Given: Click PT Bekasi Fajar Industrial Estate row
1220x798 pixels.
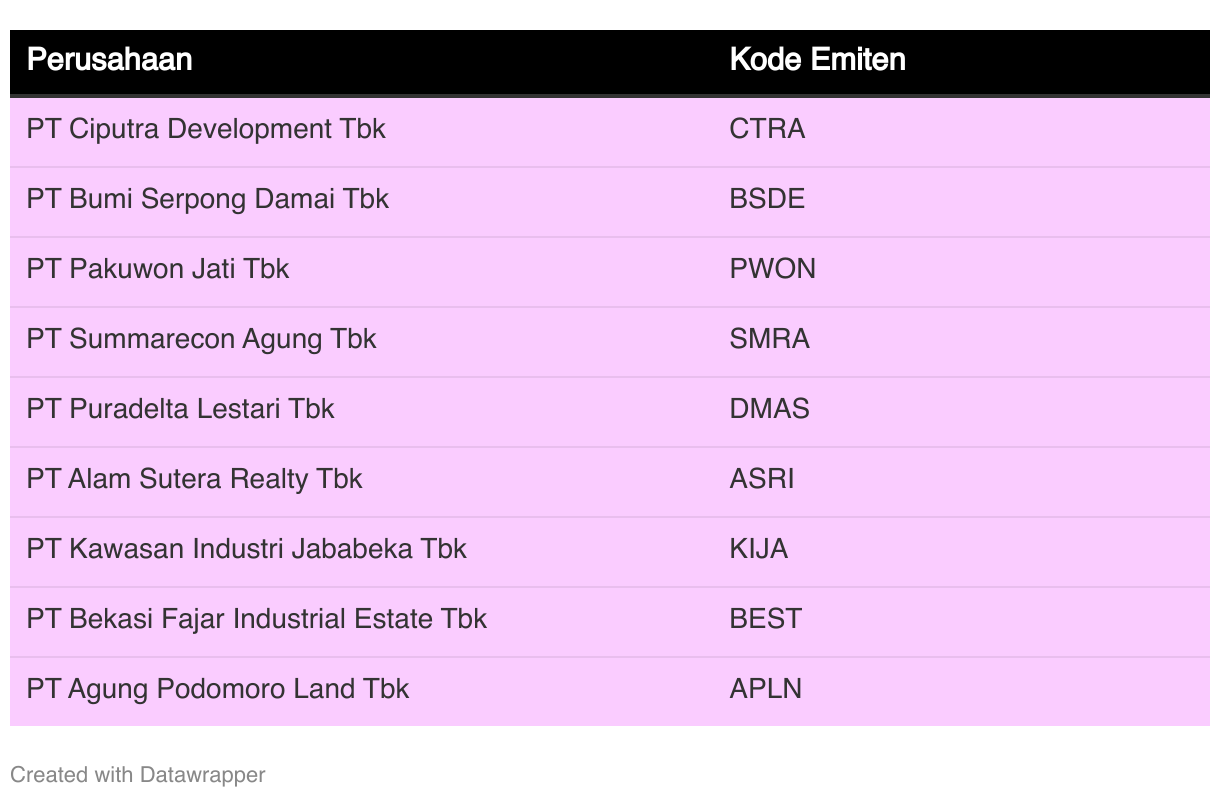Looking at the screenshot, I should (610, 619).
